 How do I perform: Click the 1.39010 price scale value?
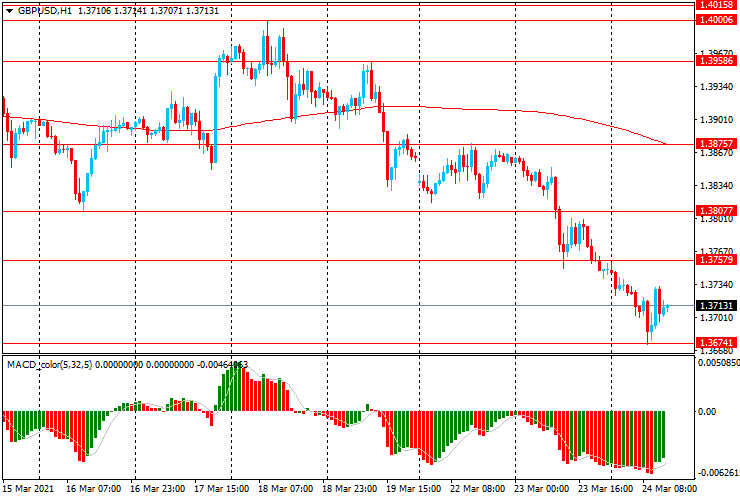click(716, 120)
